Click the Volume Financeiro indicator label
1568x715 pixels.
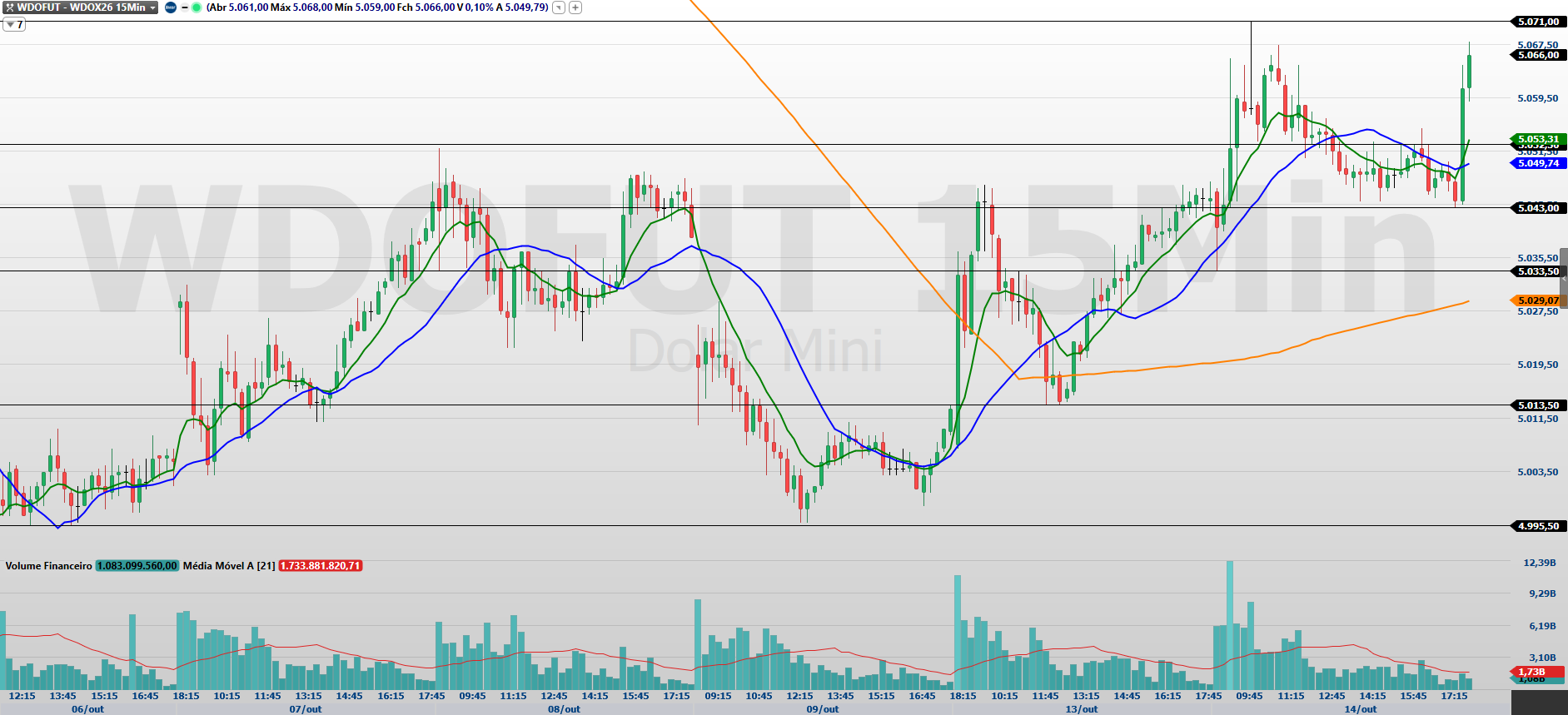(48, 566)
